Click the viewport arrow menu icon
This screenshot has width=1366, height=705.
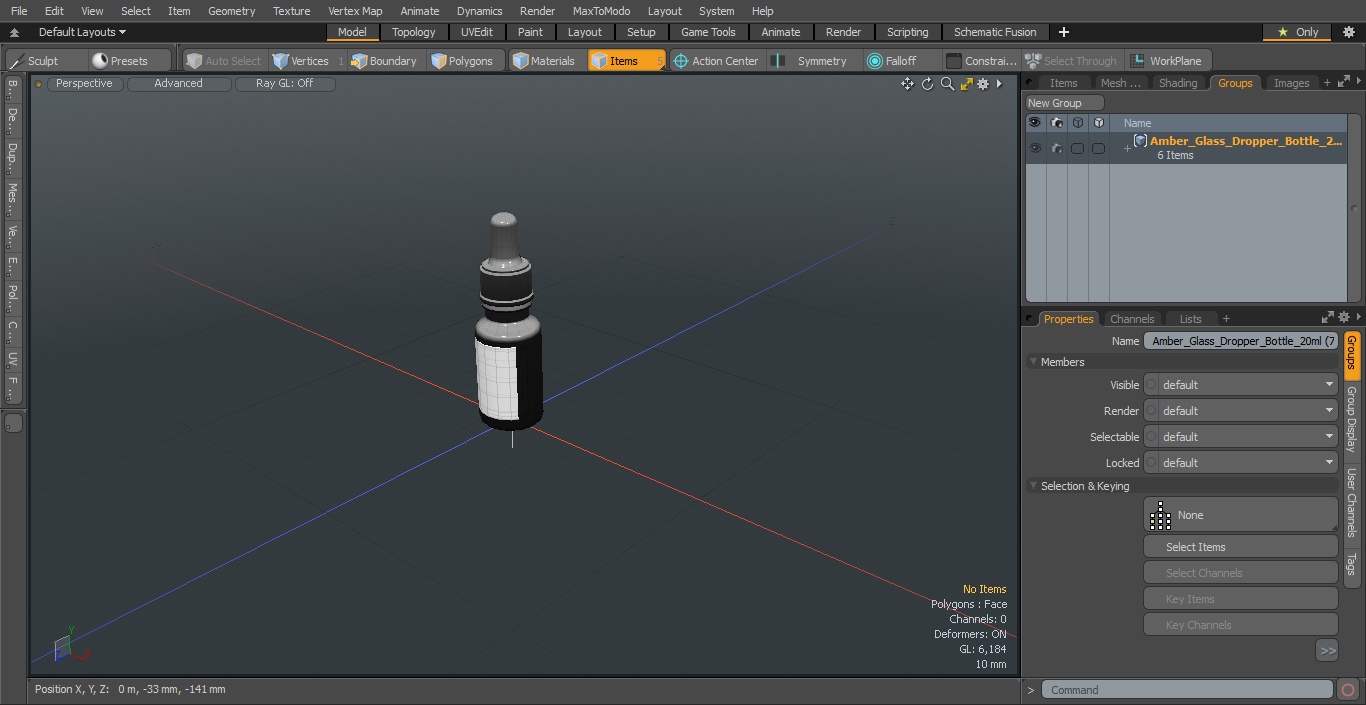pos(999,84)
